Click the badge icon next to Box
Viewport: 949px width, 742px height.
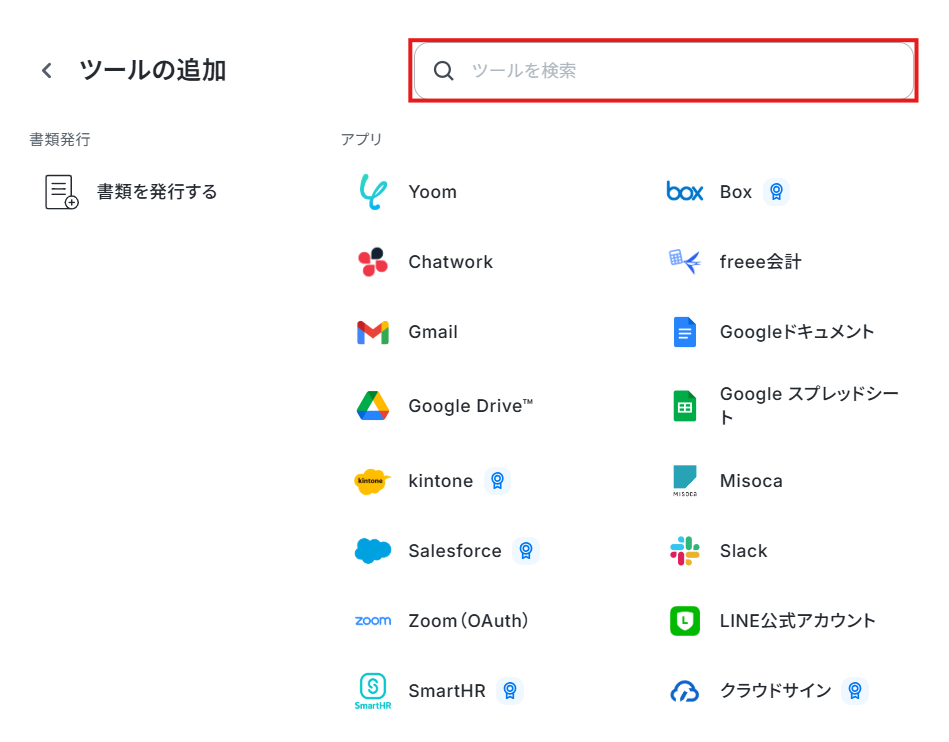point(777,192)
